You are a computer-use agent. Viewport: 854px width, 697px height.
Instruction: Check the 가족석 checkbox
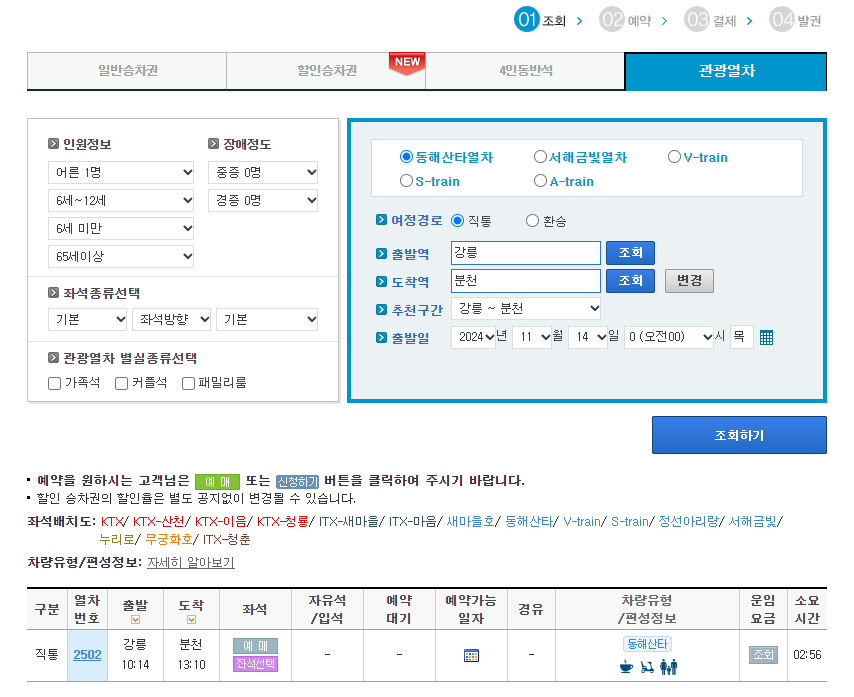pos(54,383)
